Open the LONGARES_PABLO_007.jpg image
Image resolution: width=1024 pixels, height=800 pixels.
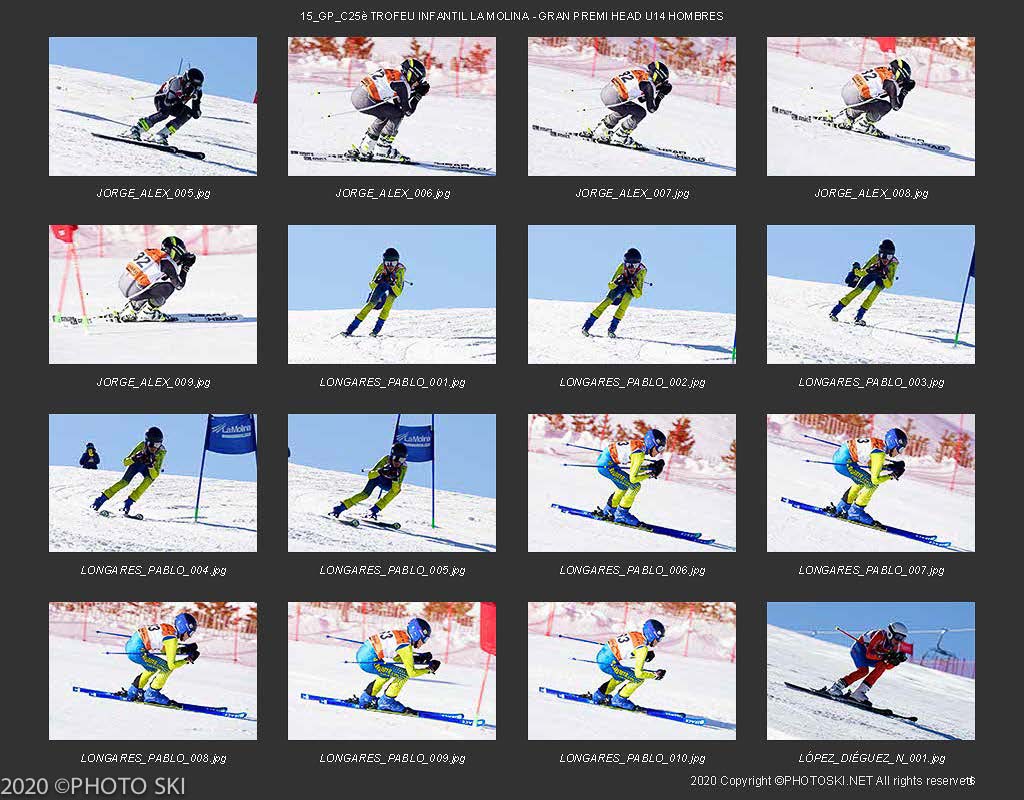click(x=871, y=483)
